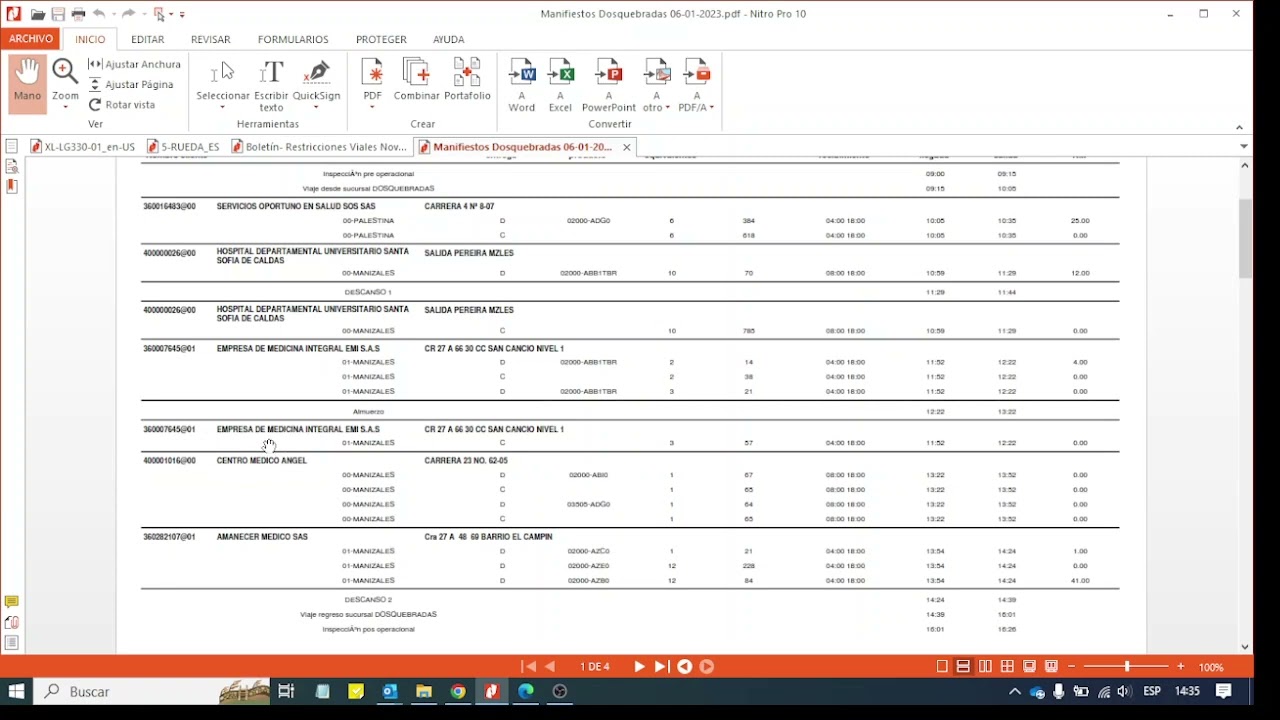Select continuous page view mode
1280x720 pixels.
[x=963, y=666]
